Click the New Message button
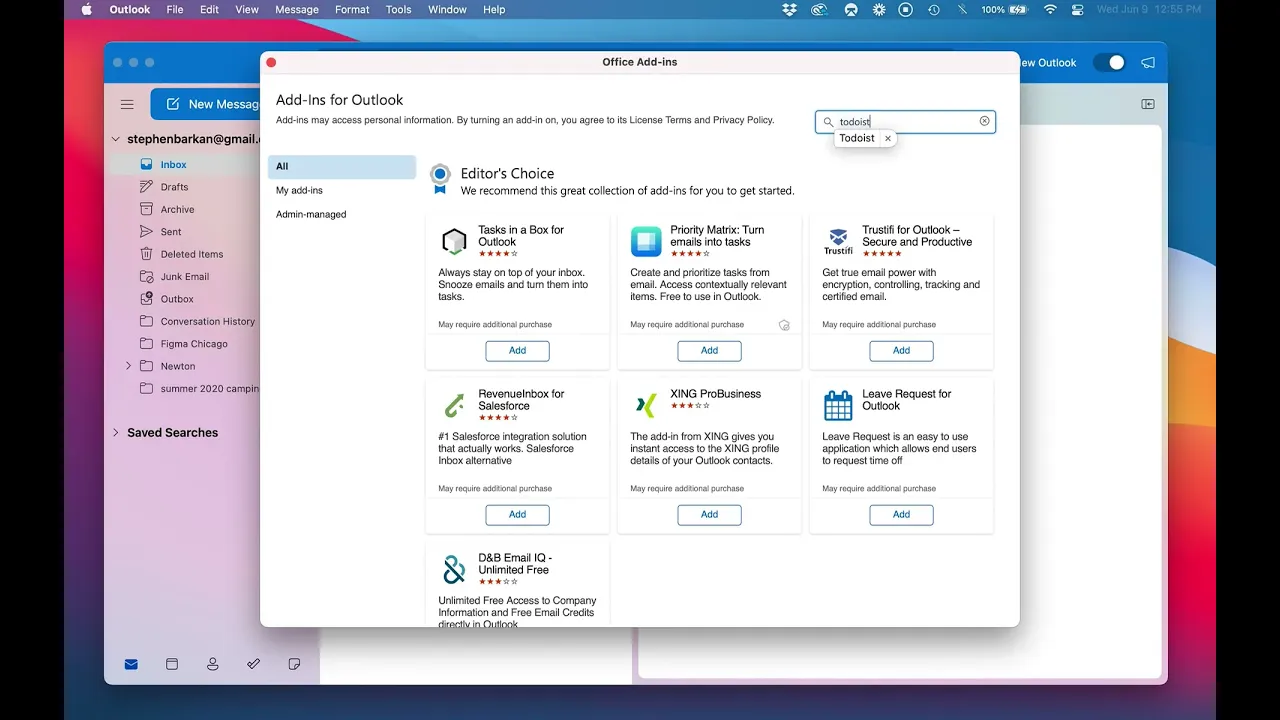The image size is (1280, 720). coord(212,104)
